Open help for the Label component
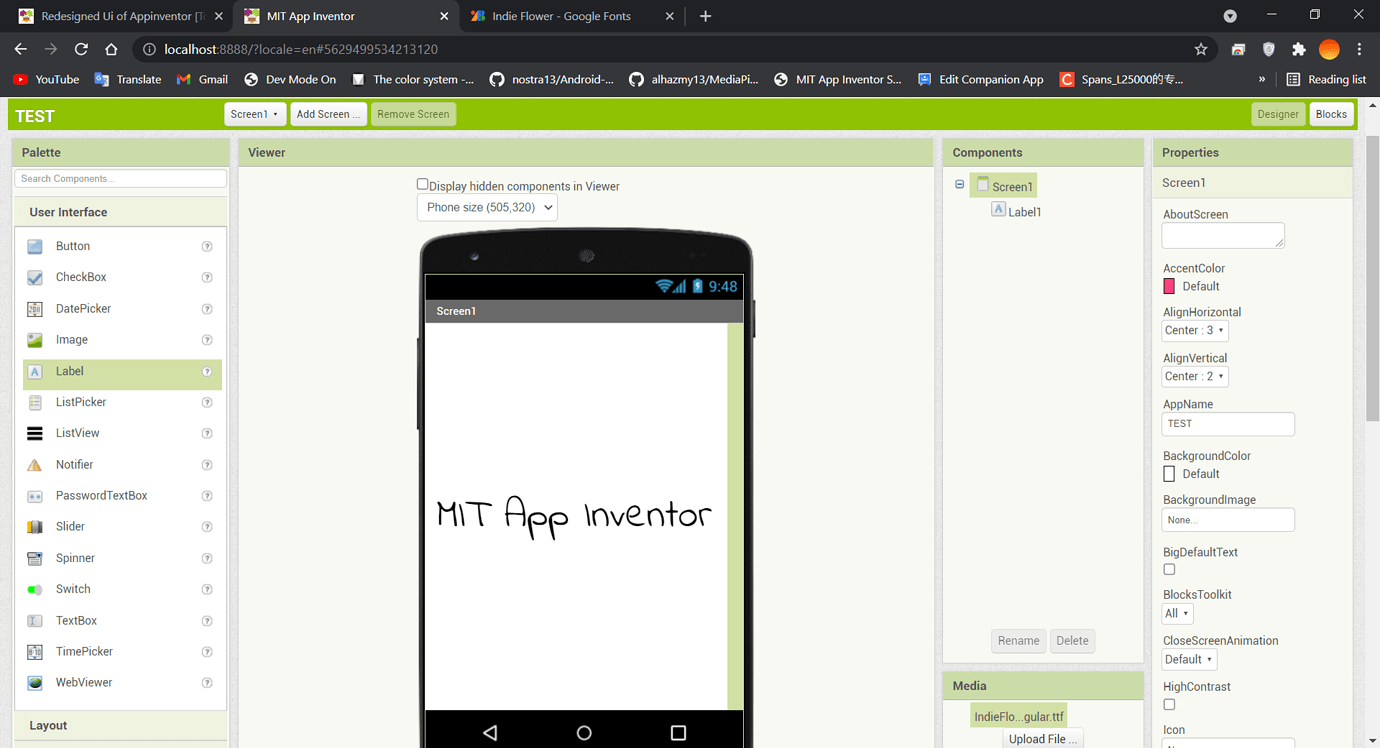This screenshot has width=1380, height=748. (x=207, y=371)
